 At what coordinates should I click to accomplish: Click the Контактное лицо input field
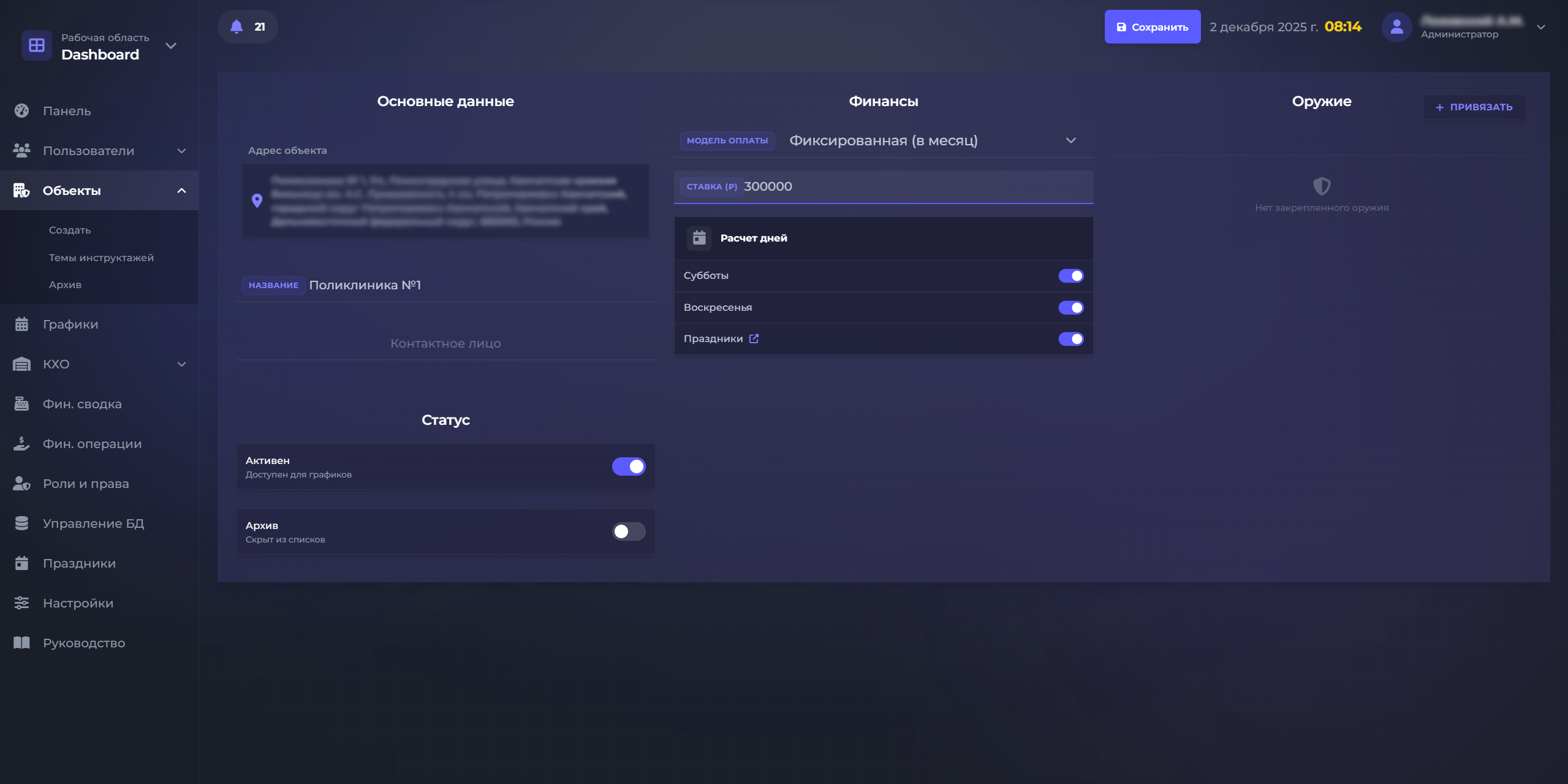tap(445, 343)
